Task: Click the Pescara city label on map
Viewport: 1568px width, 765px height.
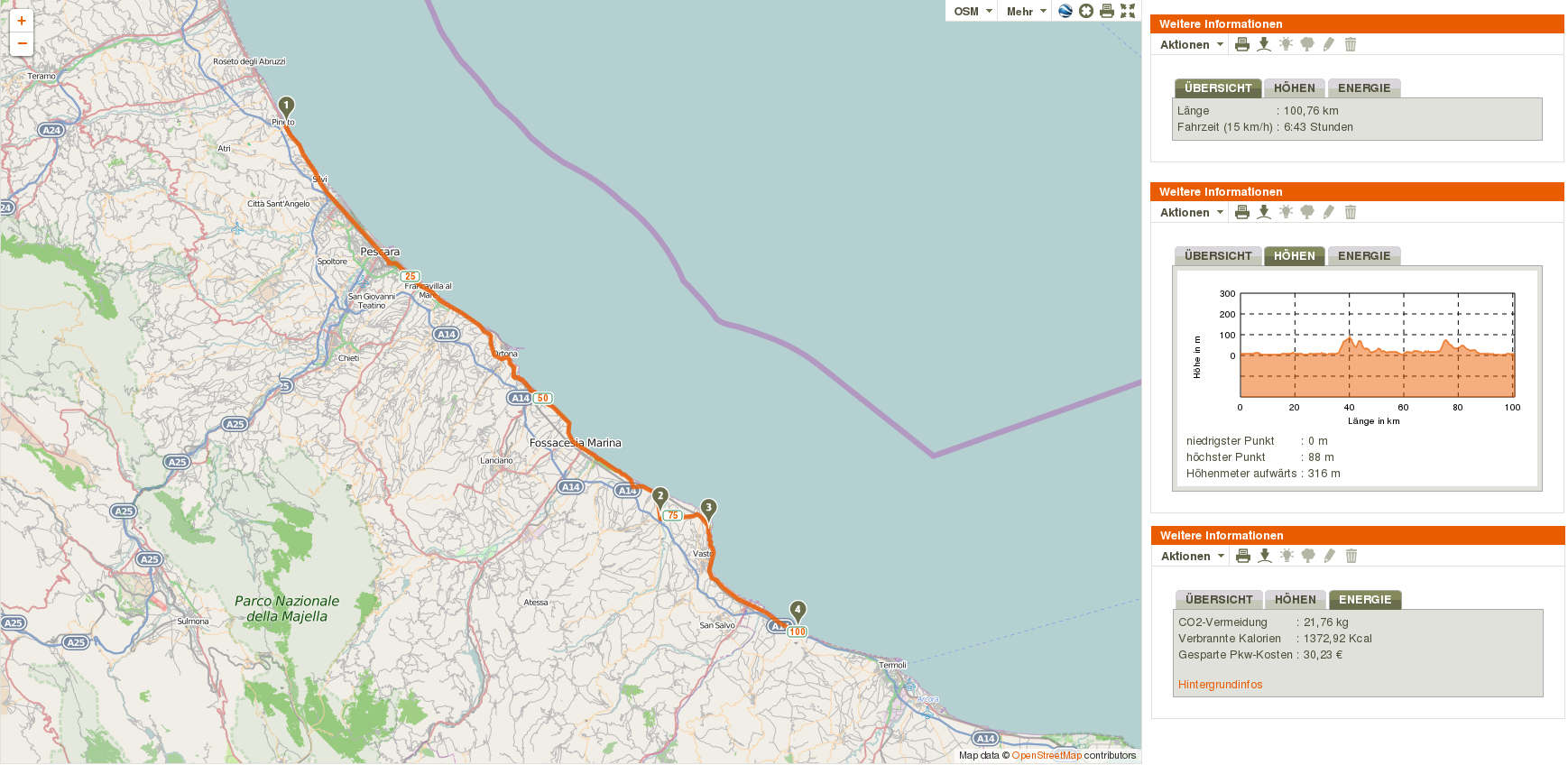Action: click(380, 252)
